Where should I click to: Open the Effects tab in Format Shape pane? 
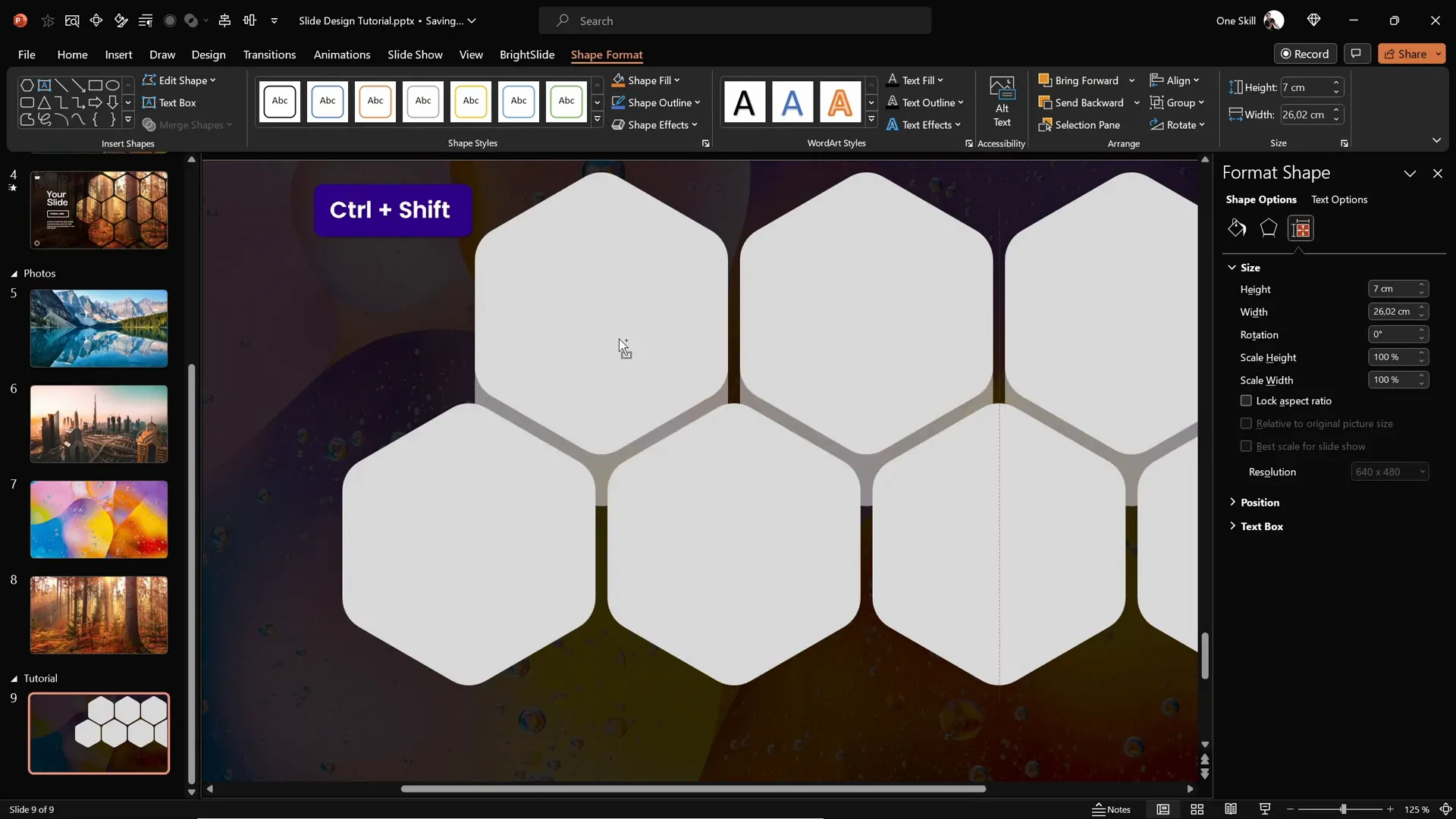coord(1268,227)
